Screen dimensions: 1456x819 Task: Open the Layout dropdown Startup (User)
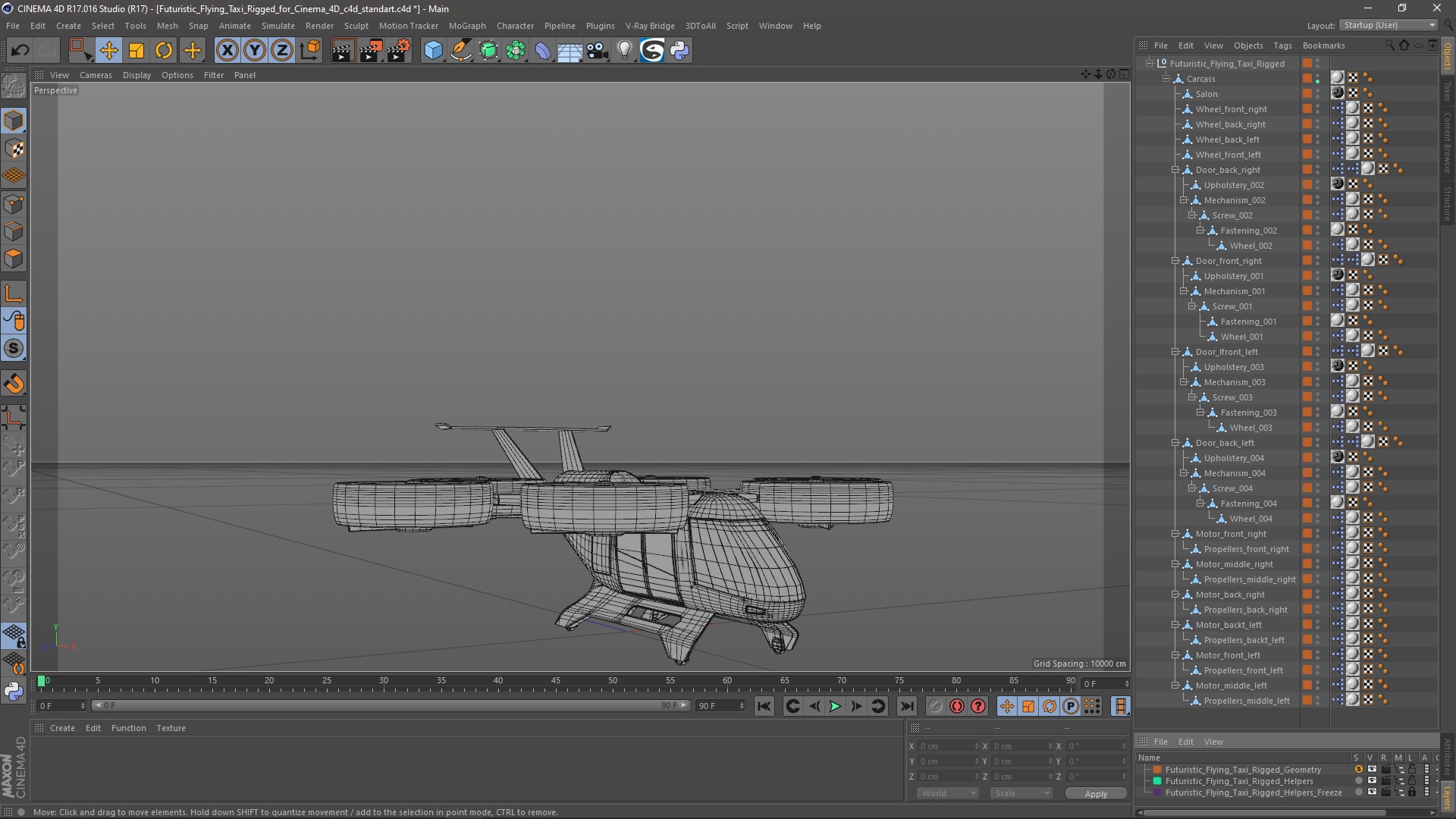pyautogui.click(x=1389, y=25)
